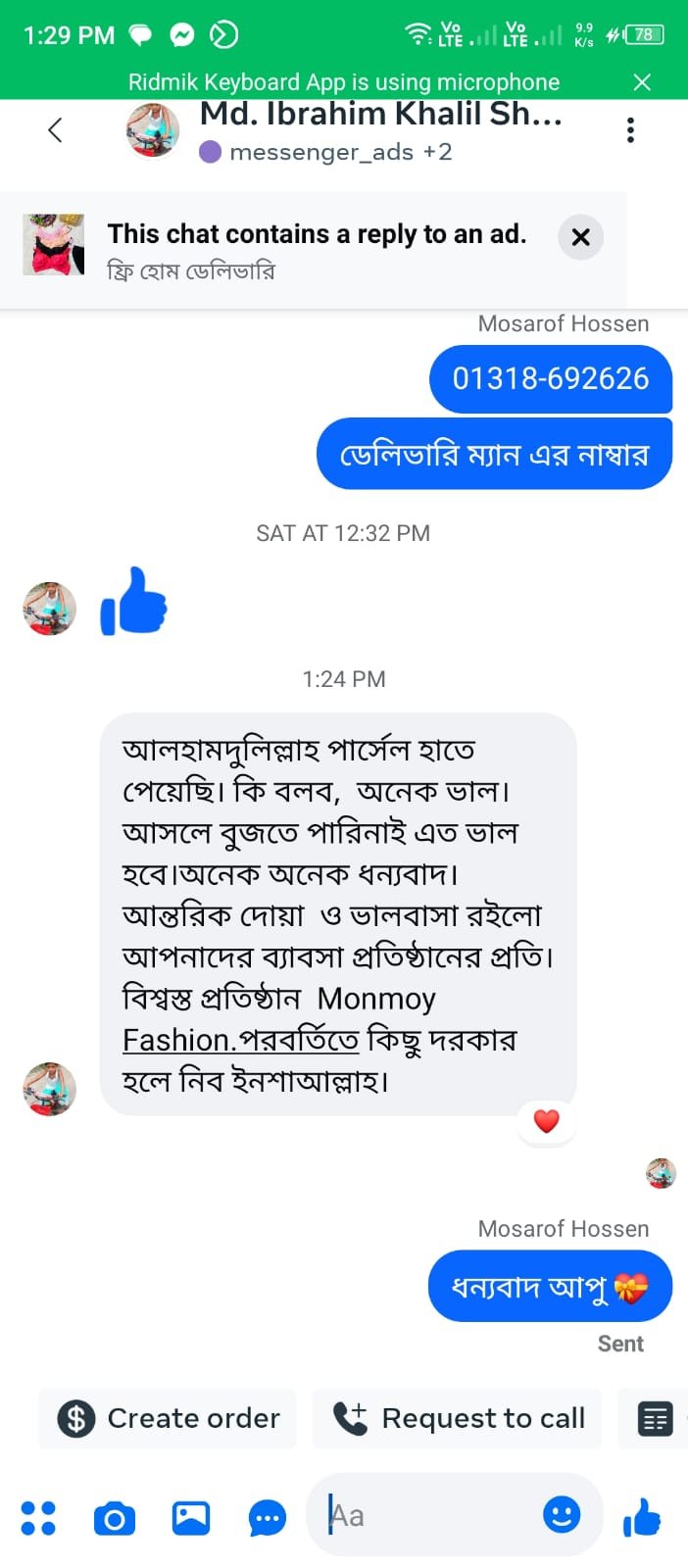Screen dimensions: 688x1568
Task: Send a thumbs-up like
Action: (x=643, y=1518)
